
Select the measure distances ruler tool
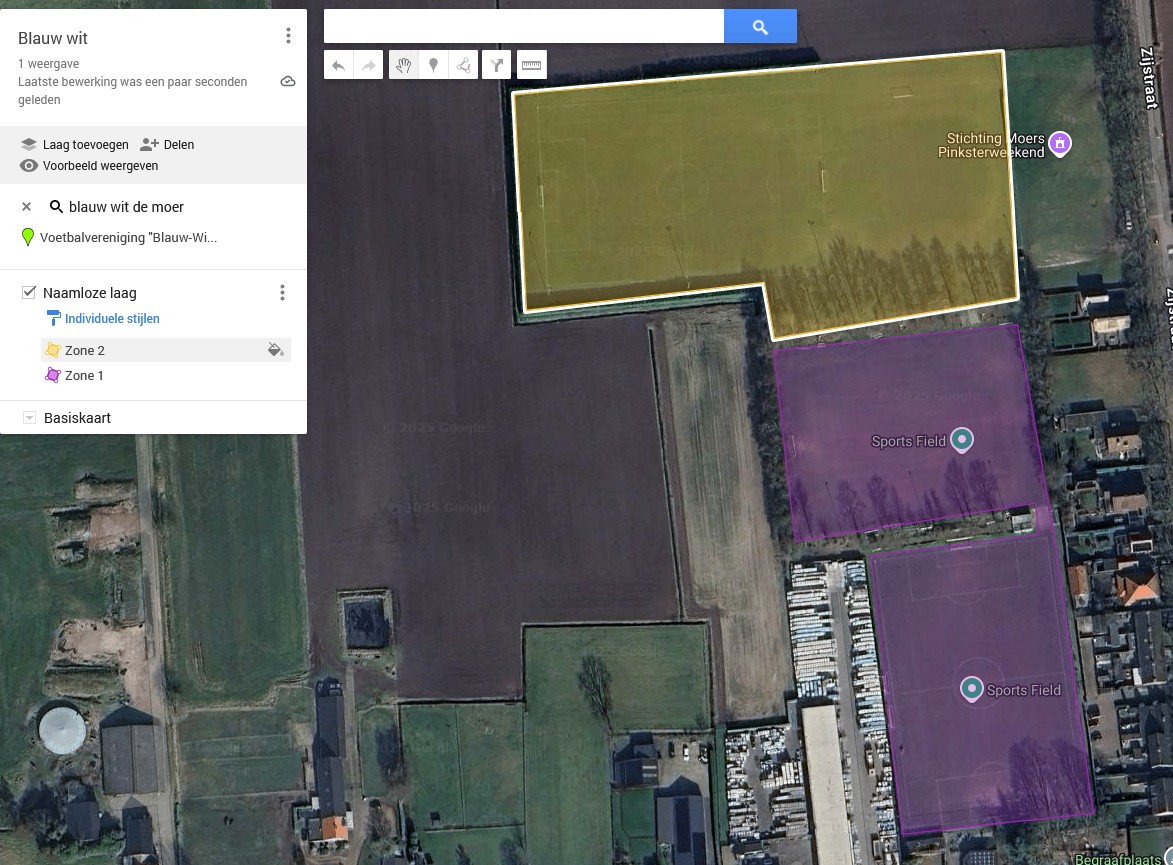click(x=531, y=66)
